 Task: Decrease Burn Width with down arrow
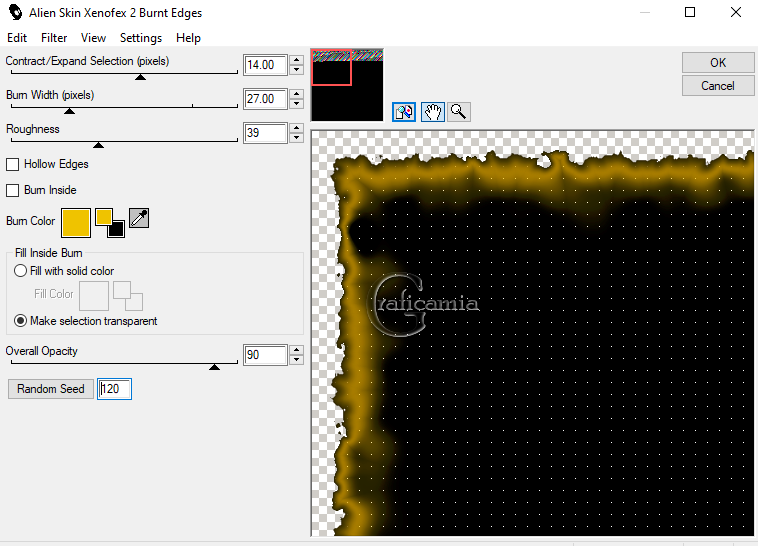tap(296, 103)
